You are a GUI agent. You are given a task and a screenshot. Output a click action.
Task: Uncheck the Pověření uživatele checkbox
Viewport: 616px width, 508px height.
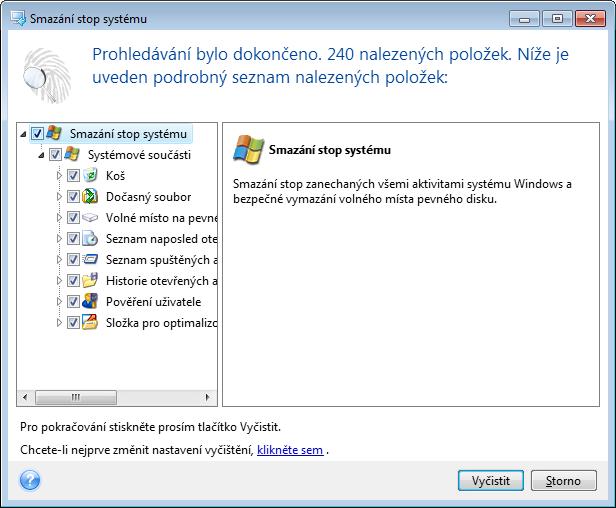click(73, 302)
